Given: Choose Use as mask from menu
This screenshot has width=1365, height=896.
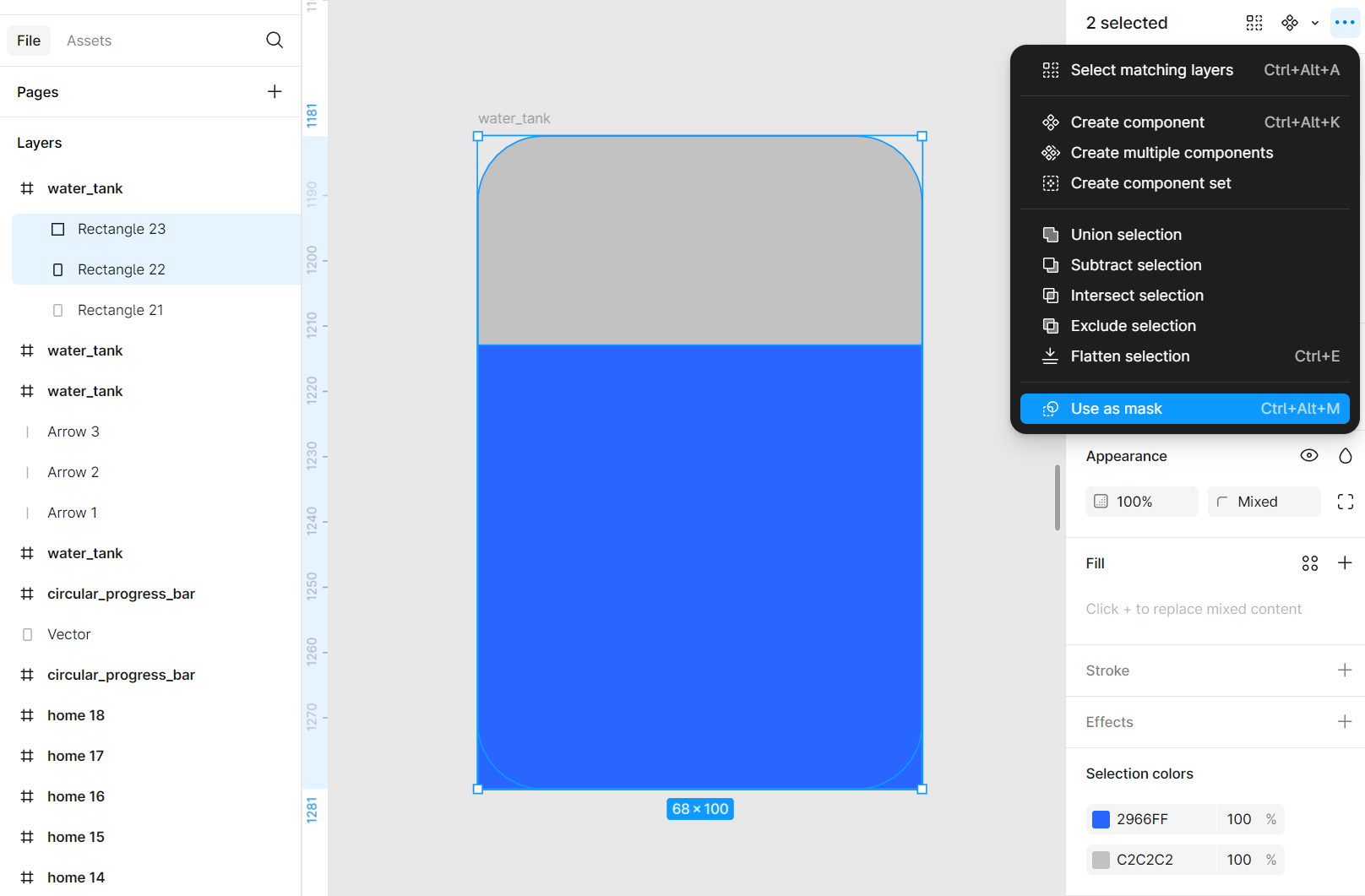Looking at the screenshot, I should 1184,409.
